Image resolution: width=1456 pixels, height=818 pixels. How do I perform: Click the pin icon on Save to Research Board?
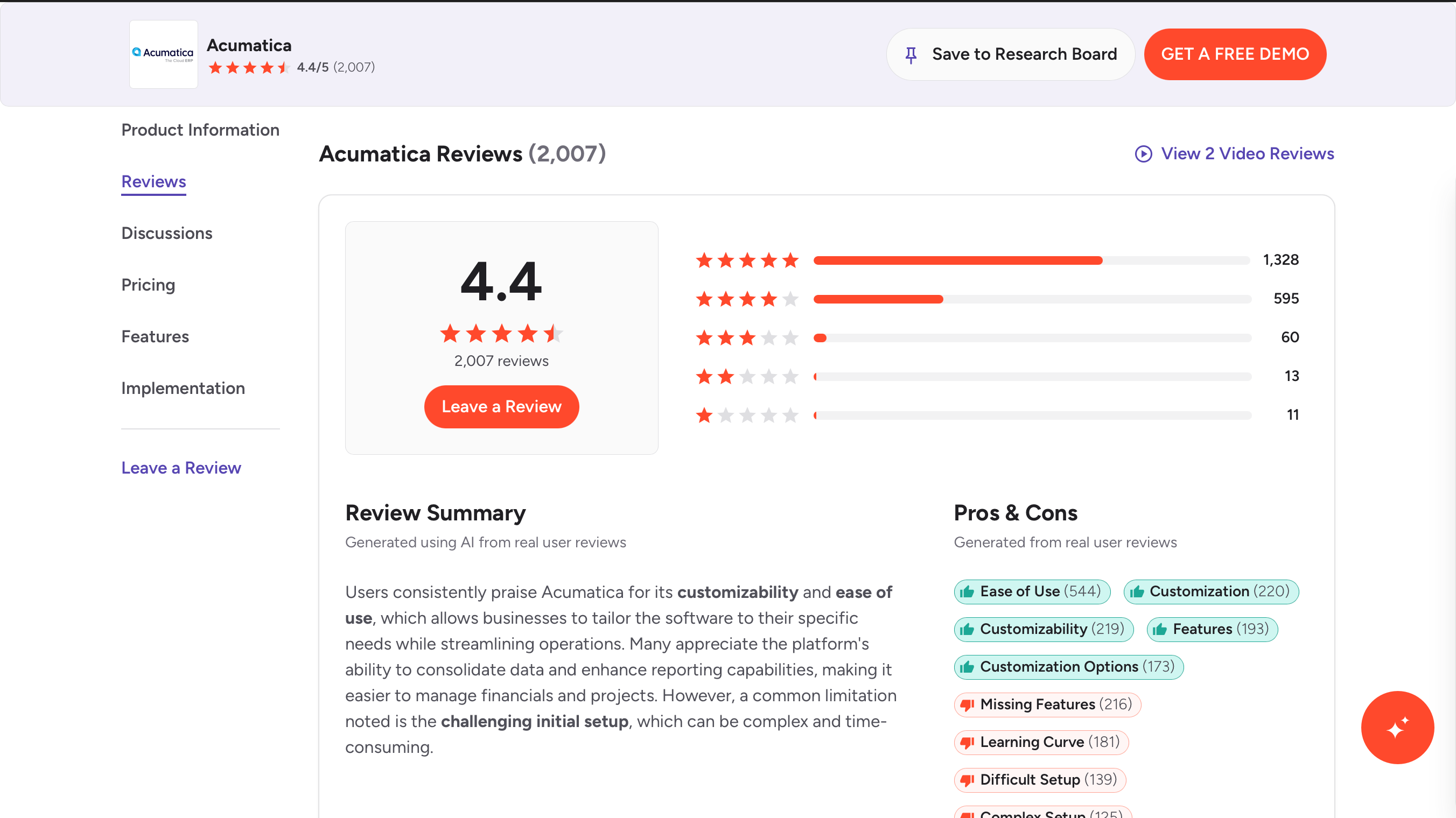tap(911, 55)
